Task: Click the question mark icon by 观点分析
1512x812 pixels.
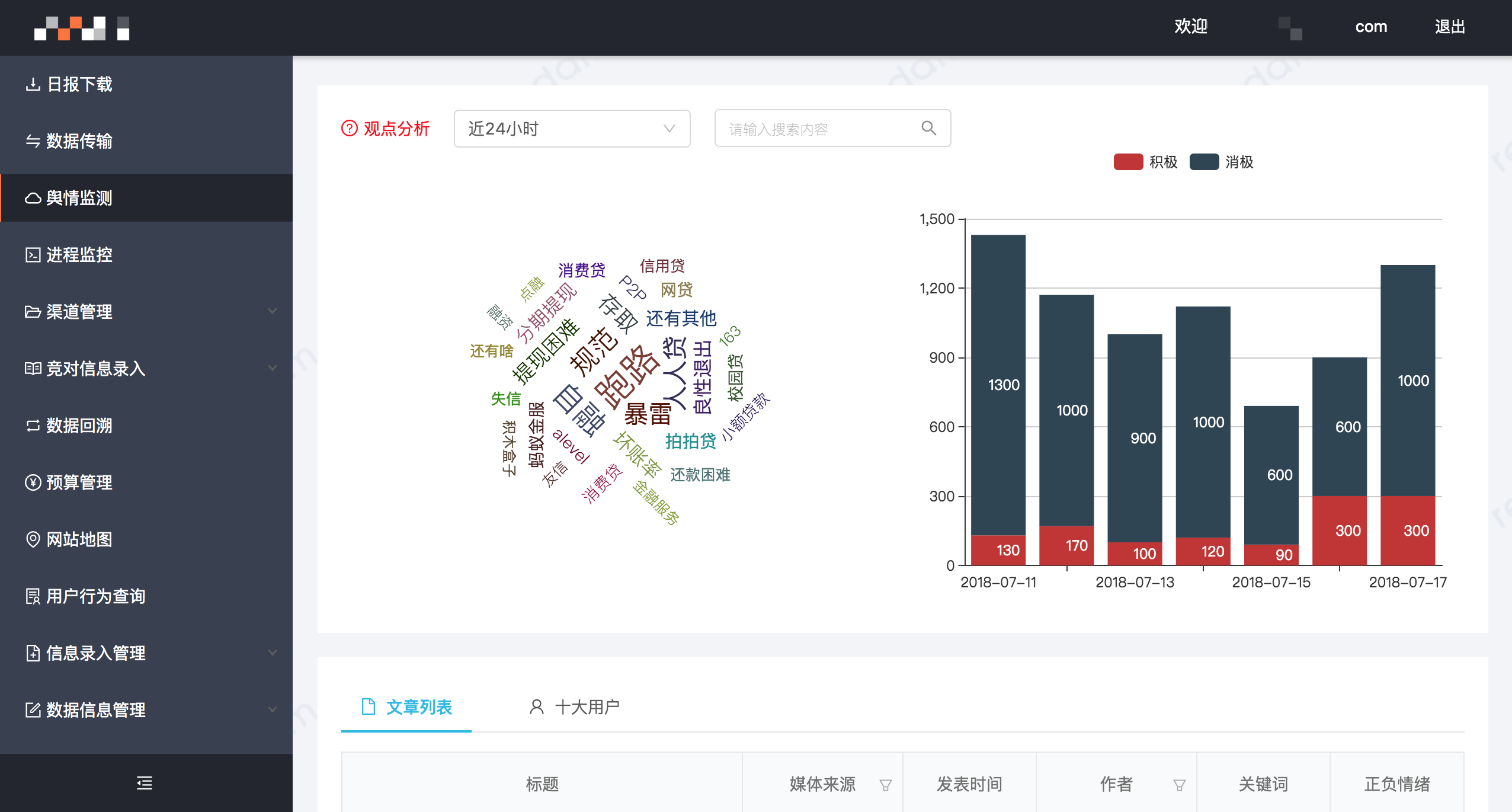Action: (x=350, y=128)
